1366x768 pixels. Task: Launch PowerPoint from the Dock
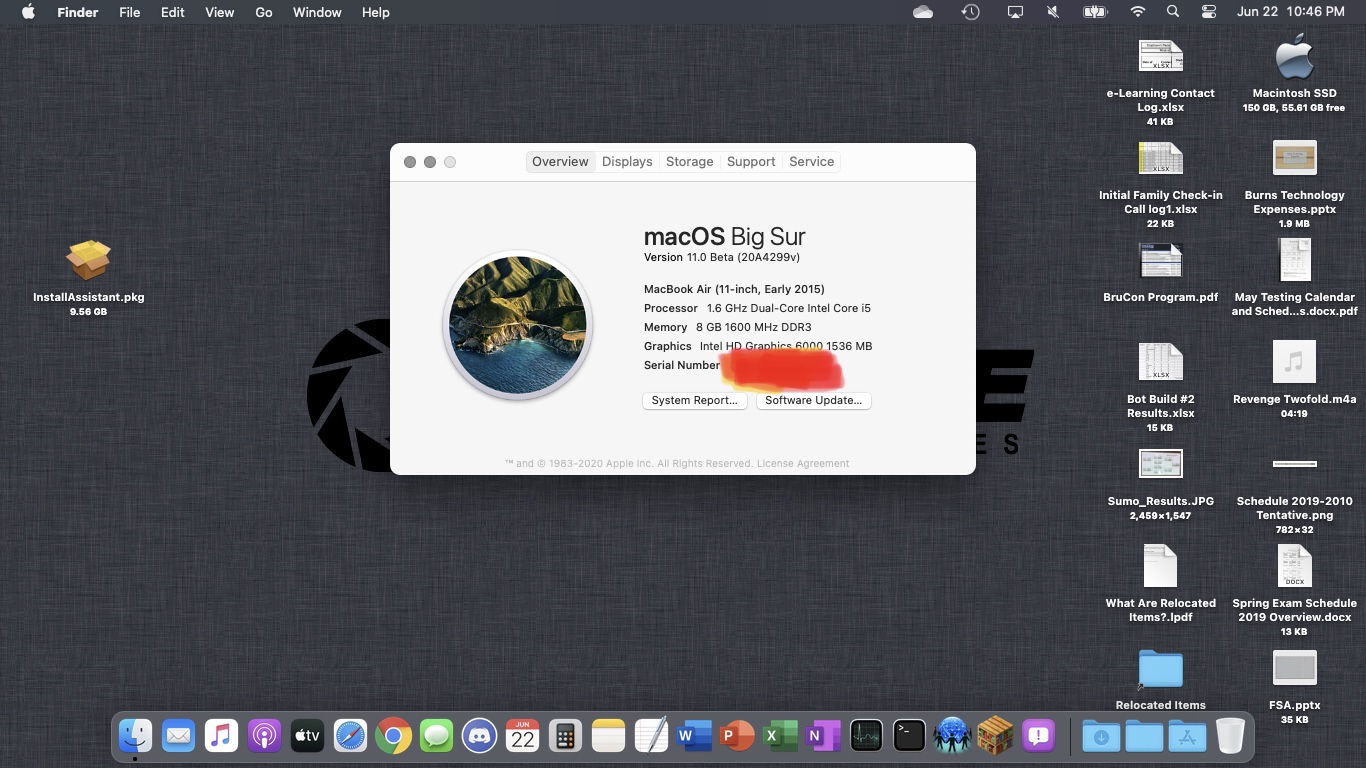point(737,737)
